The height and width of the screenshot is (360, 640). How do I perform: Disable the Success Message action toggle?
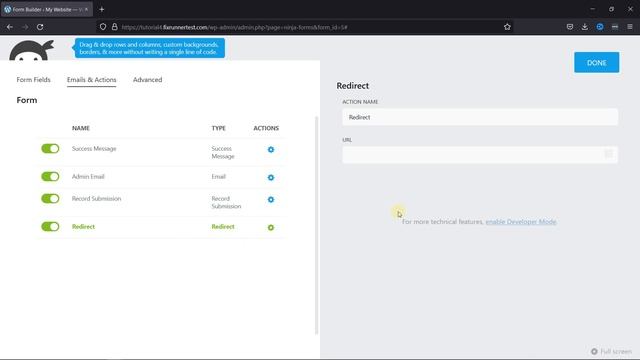50,149
